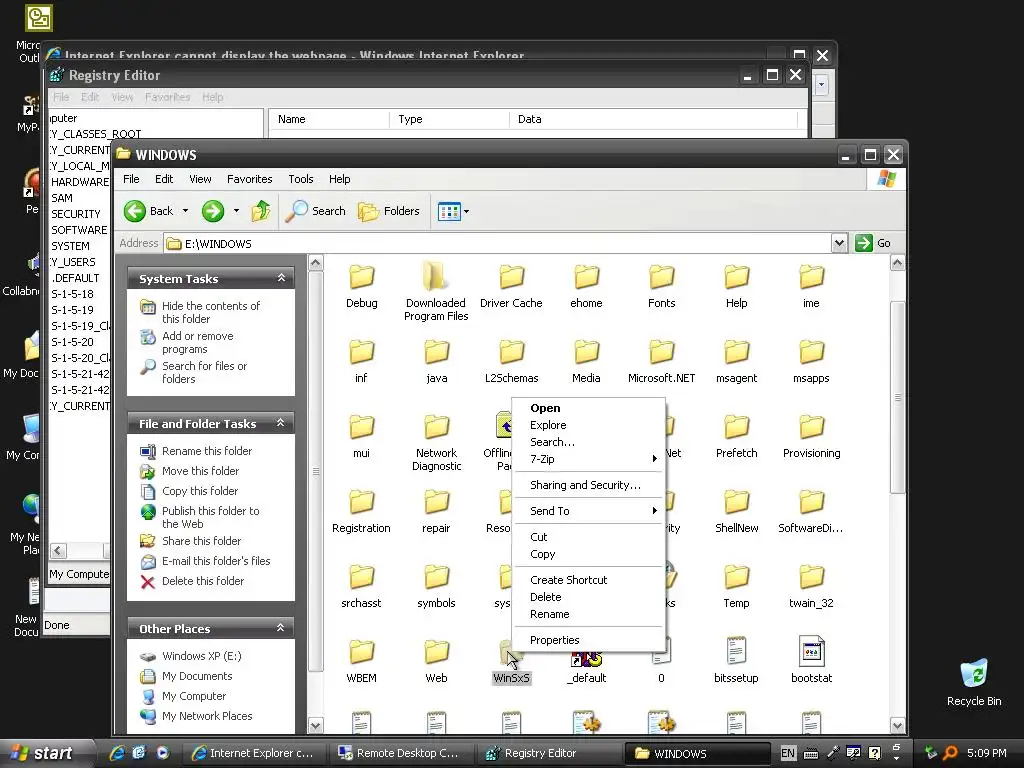Choose Sharing and Security in context menu
Image resolution: width=1024 pixels, height=768 pixels.
(588, 485)
